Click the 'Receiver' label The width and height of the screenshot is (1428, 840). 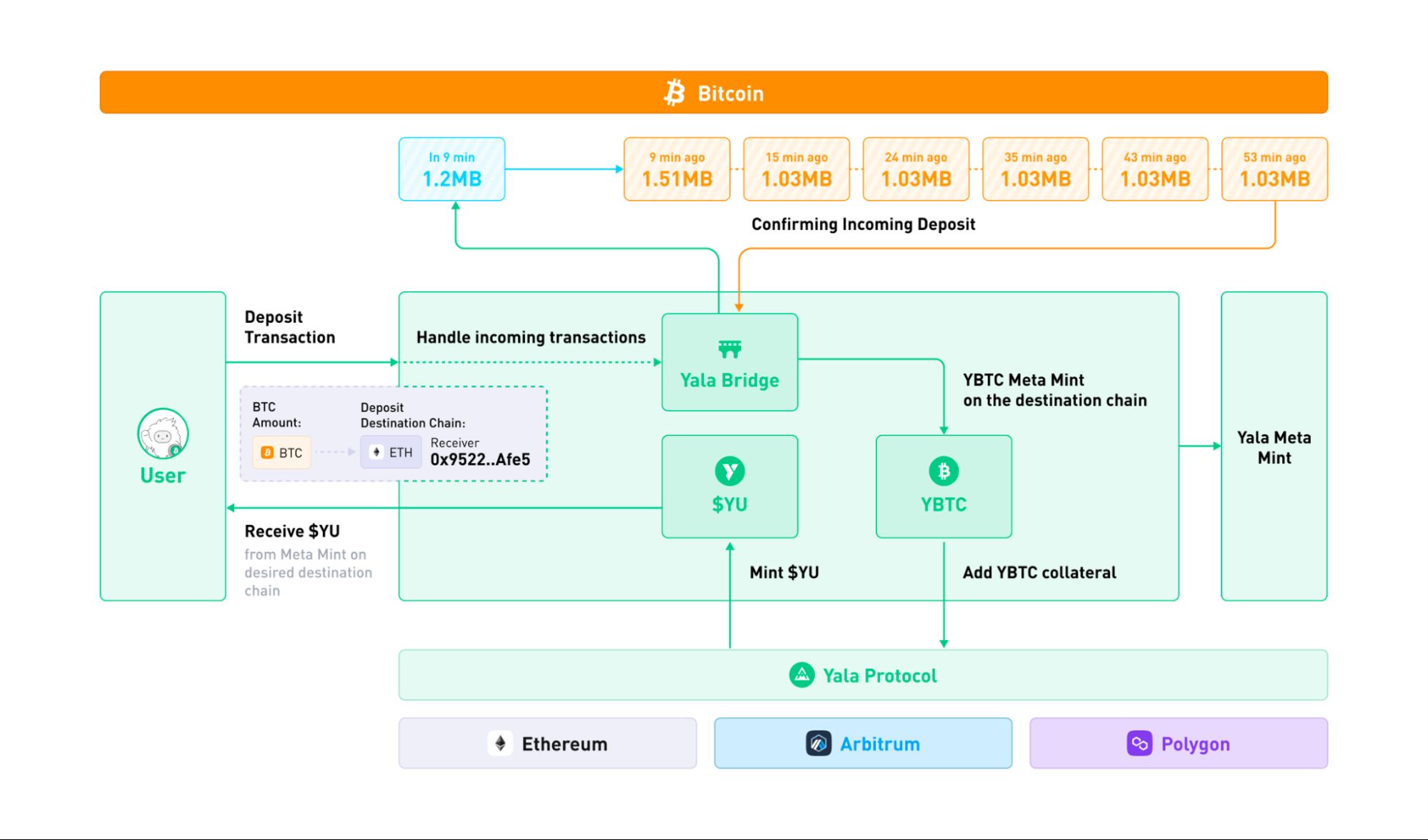[x=454, y=443]
